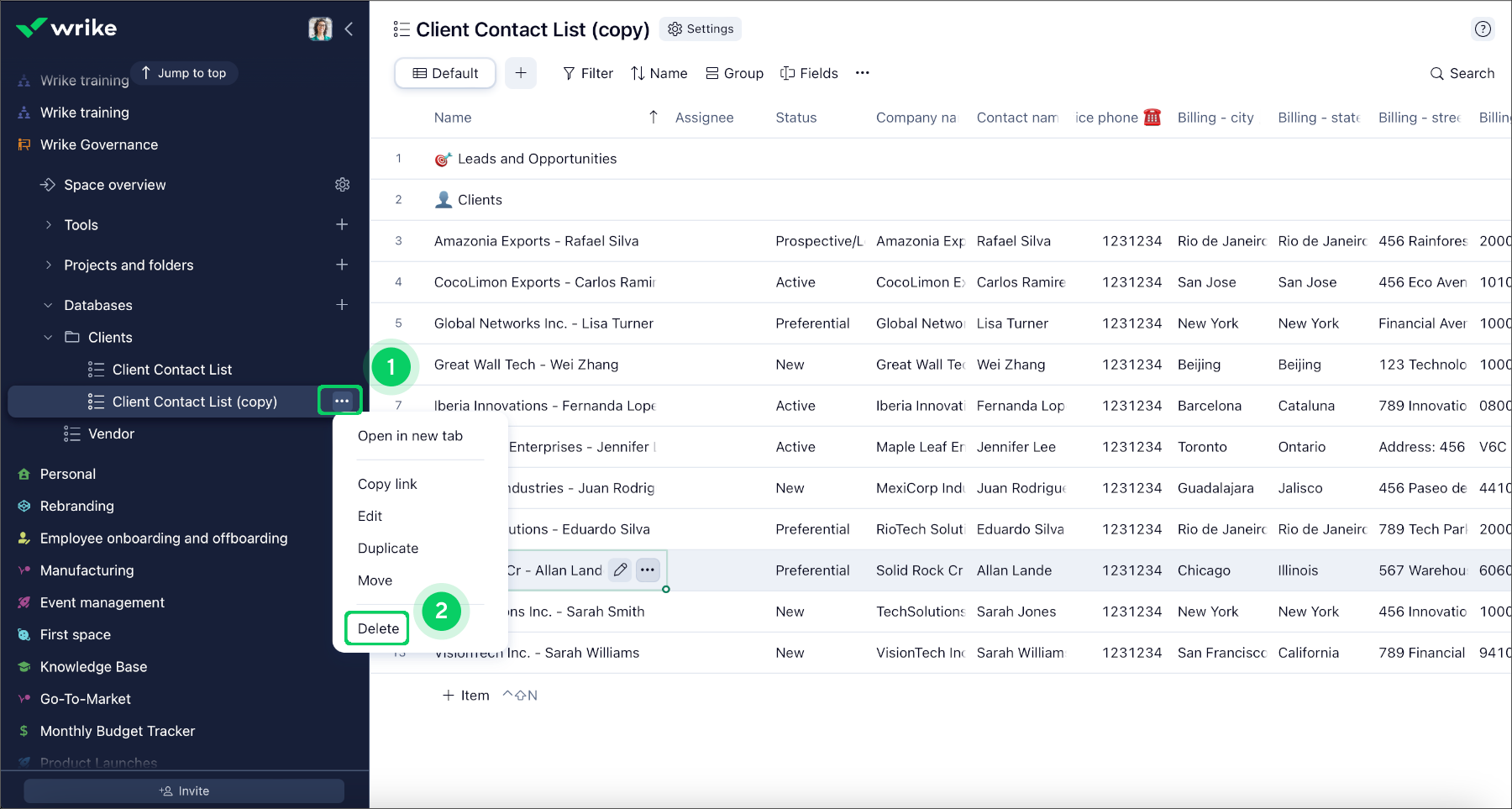Click the Invite button

(x=184, y=791)
